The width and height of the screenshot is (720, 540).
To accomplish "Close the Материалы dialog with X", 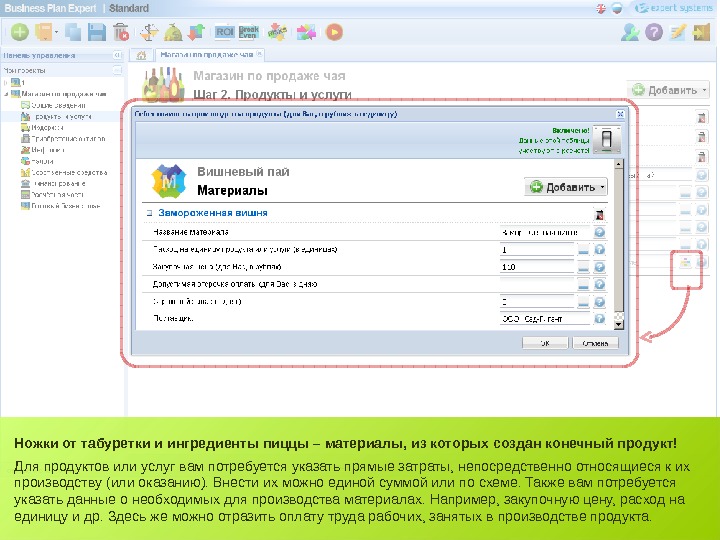I will 620,114.
